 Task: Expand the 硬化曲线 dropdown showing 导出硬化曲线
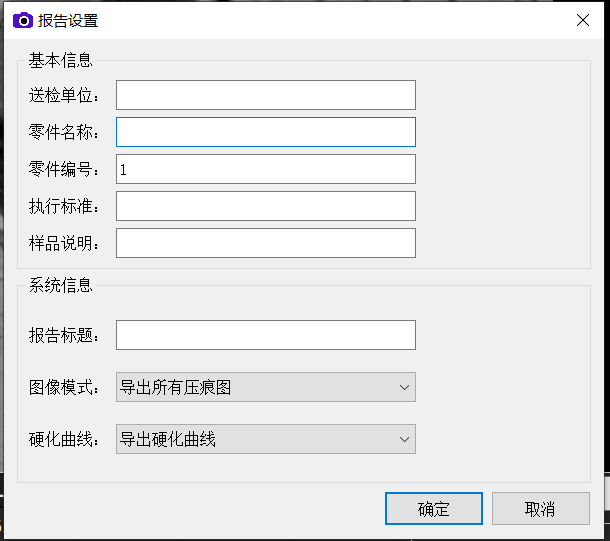pos(265,439)
